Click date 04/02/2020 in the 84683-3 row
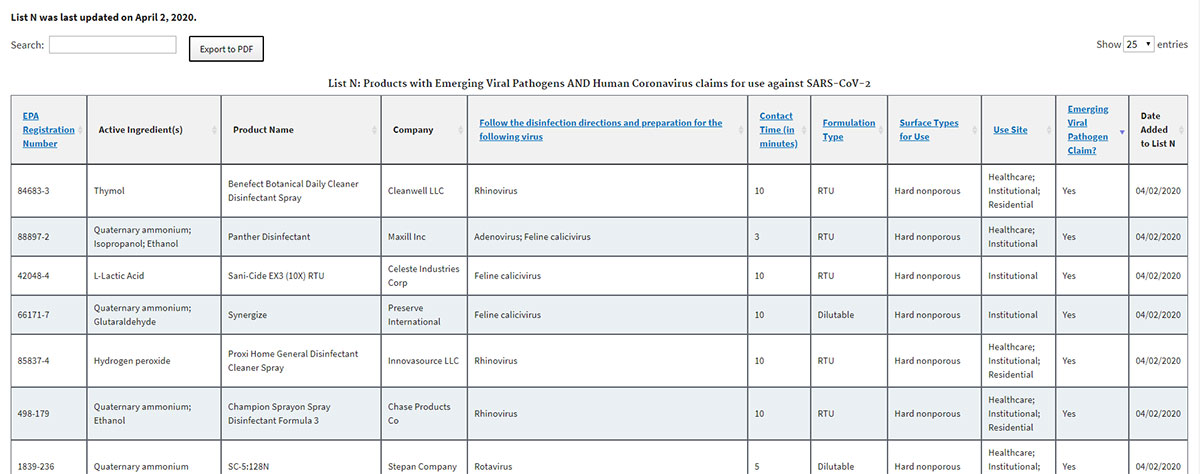 pyautogui.click(x=1158, y=190)
